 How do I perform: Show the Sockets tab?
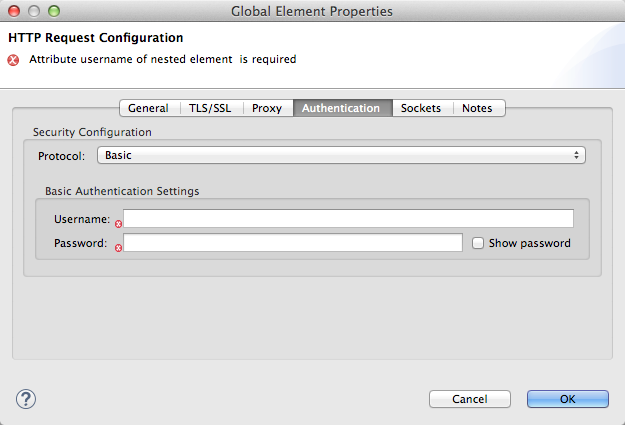pos(421,108)
